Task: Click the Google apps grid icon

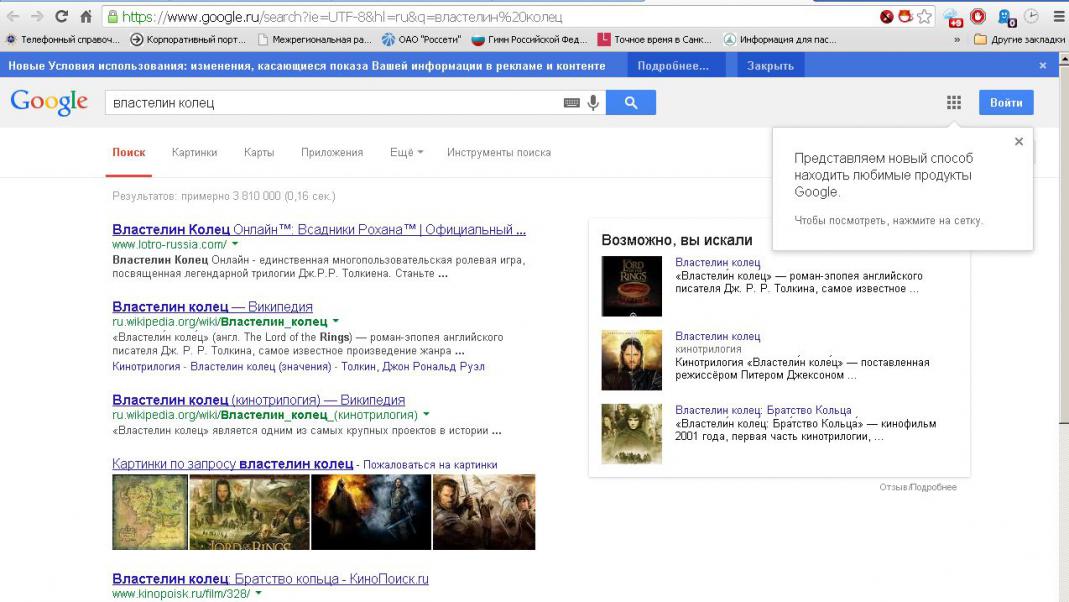Action: click(953, 103)
